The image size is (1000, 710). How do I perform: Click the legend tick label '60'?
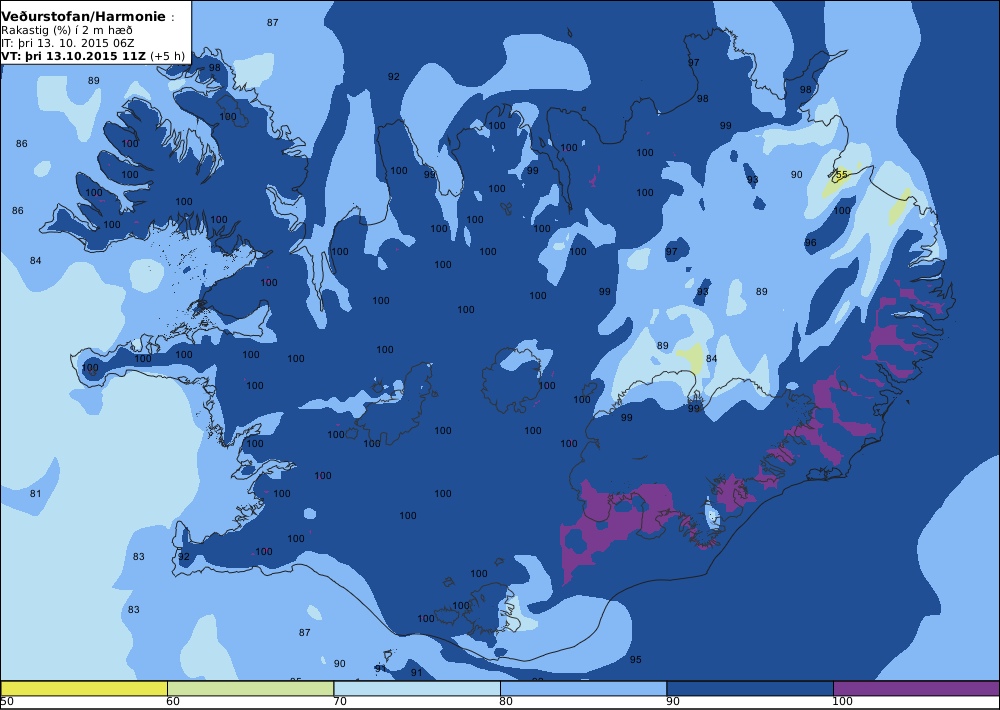(x=172, y=702)
